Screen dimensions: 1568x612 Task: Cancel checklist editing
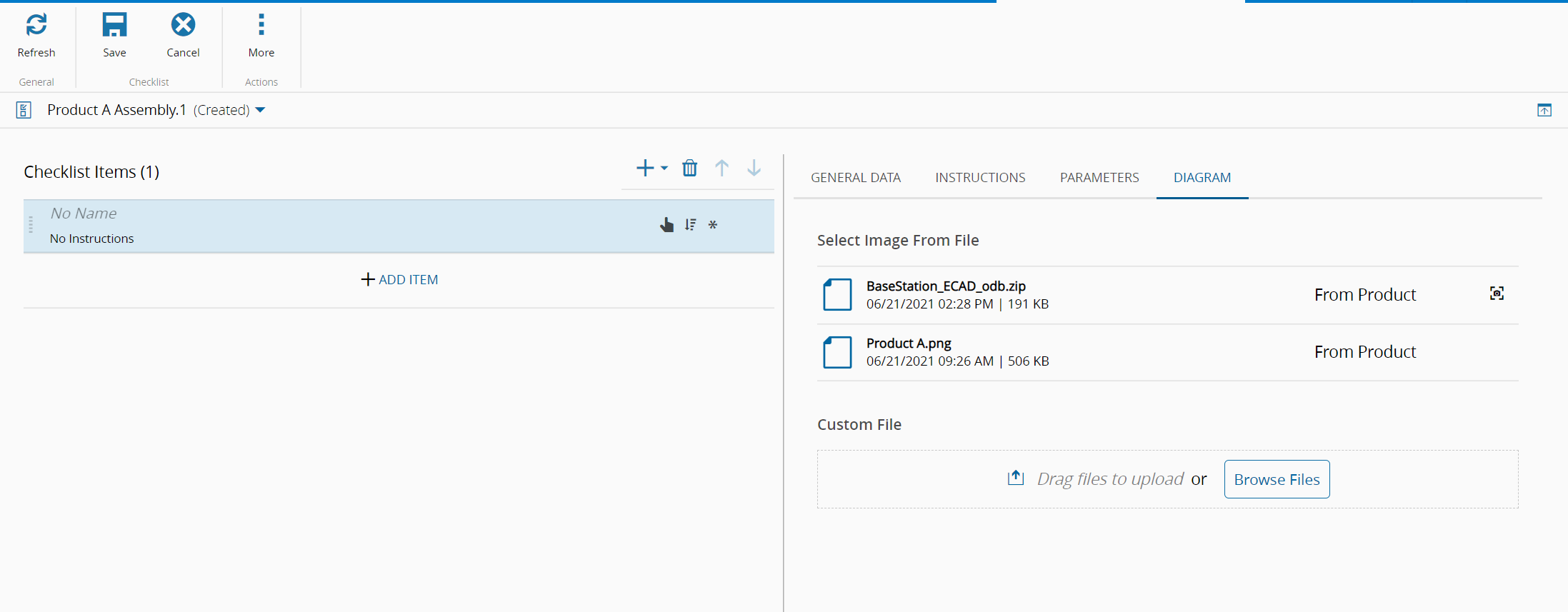183,25
